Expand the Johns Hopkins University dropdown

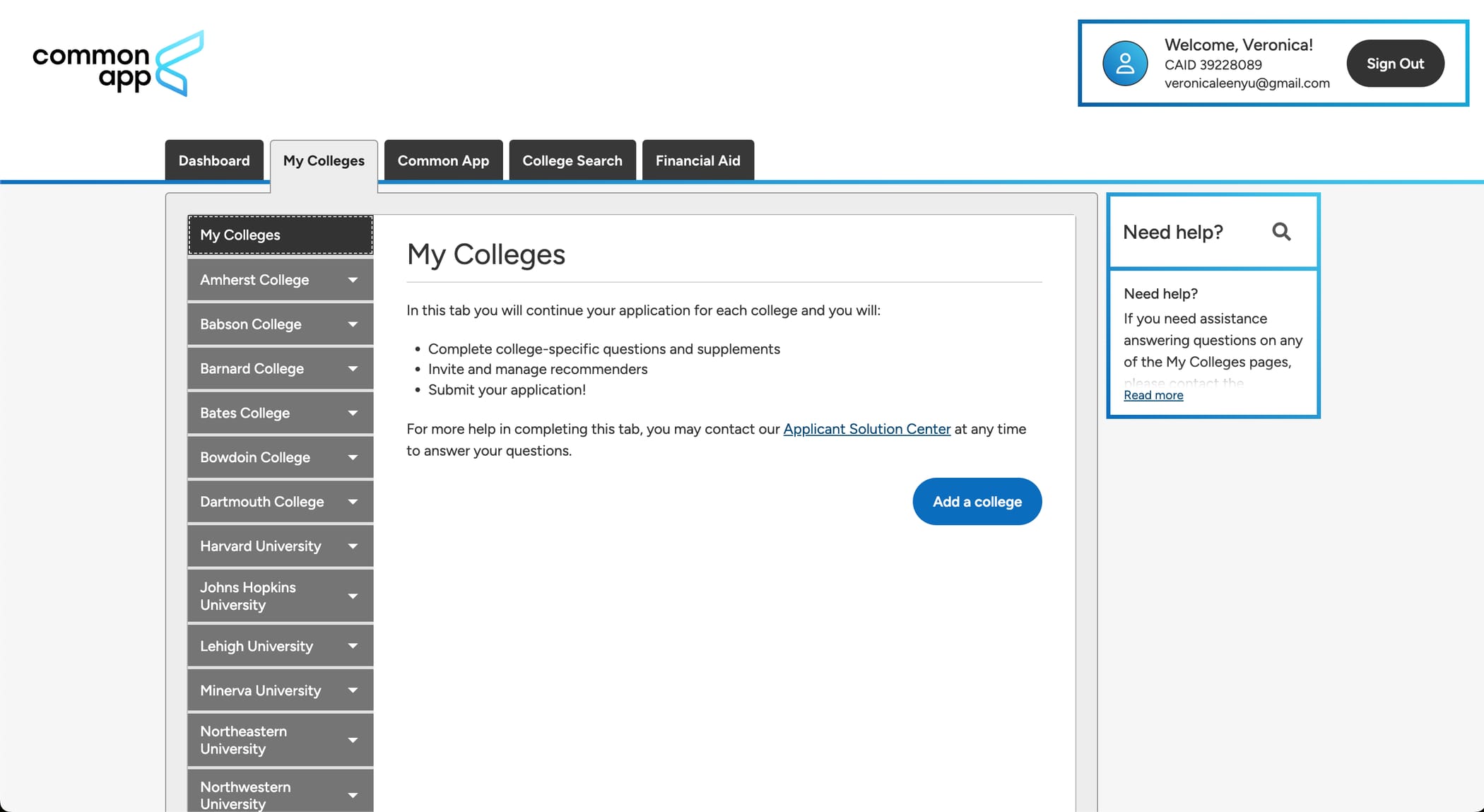(x=353, y=596)
